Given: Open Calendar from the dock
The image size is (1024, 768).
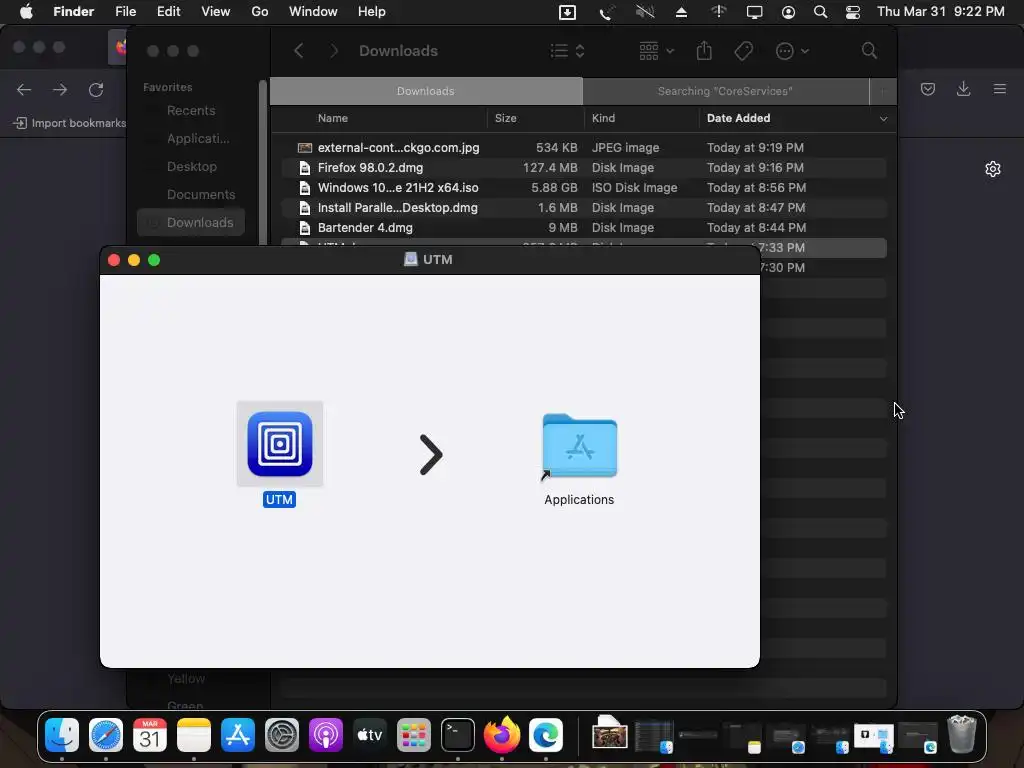Looking at the screenshot, I should point(150,735).
